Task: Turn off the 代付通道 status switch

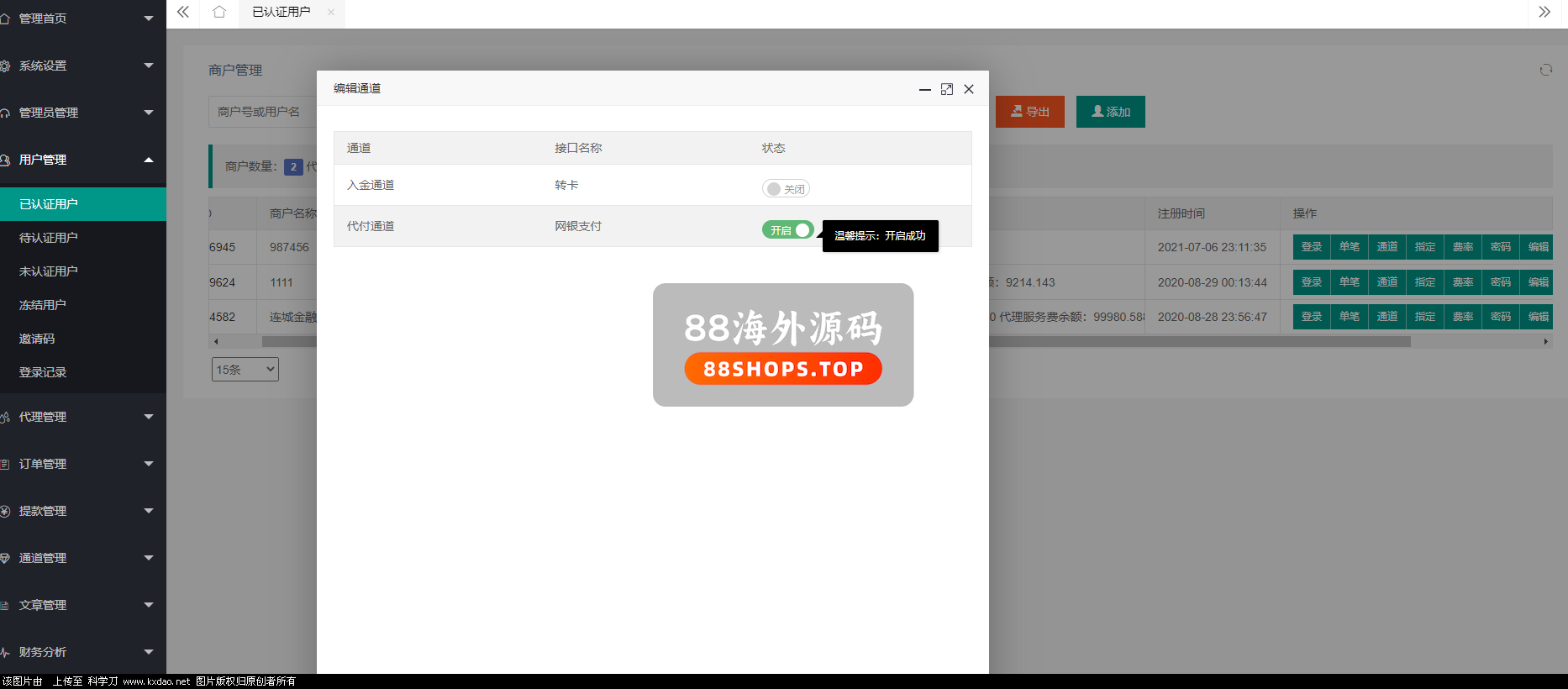Action: (x=787, y=230)
